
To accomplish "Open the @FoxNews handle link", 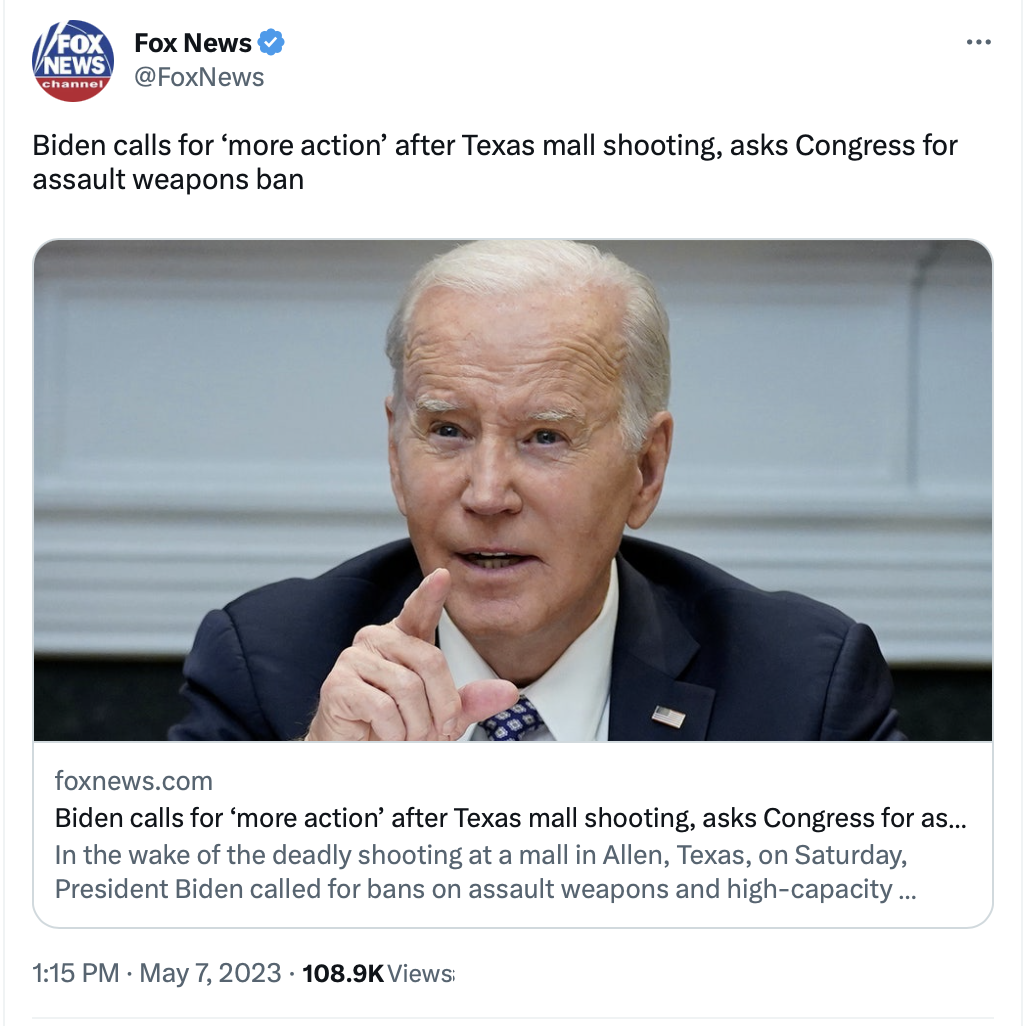I will click(x=199, y=77).
